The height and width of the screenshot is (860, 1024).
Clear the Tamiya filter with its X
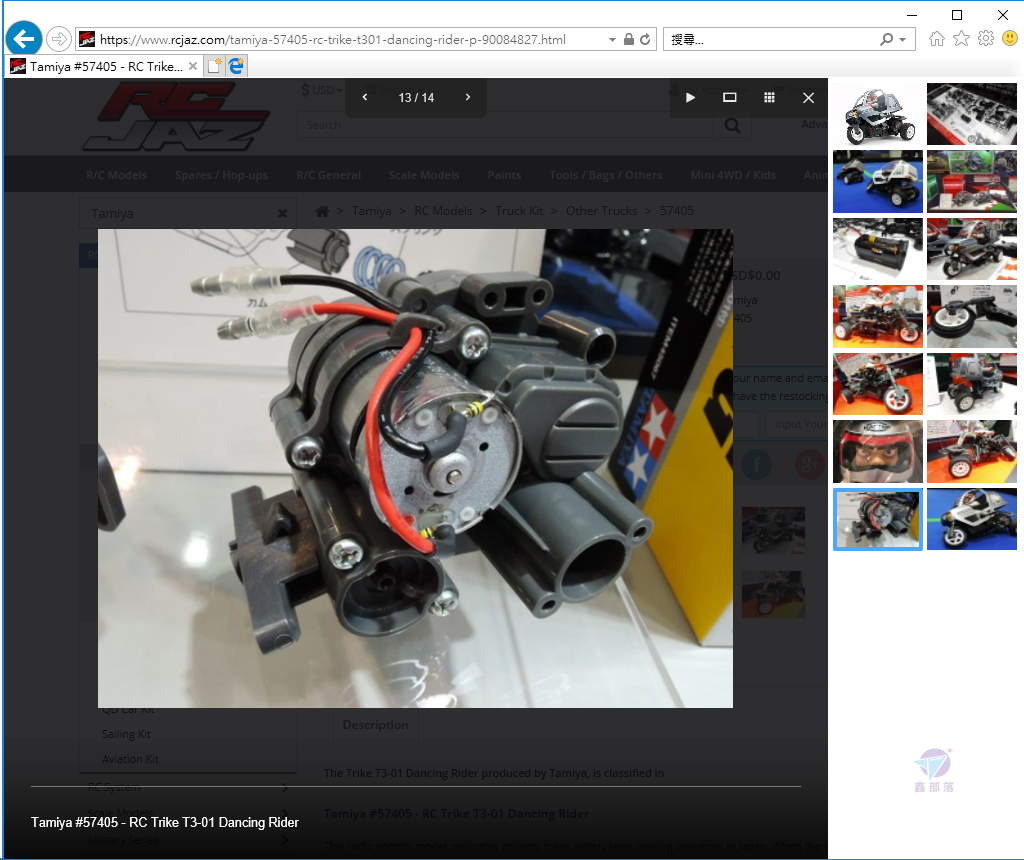point(282,214)
